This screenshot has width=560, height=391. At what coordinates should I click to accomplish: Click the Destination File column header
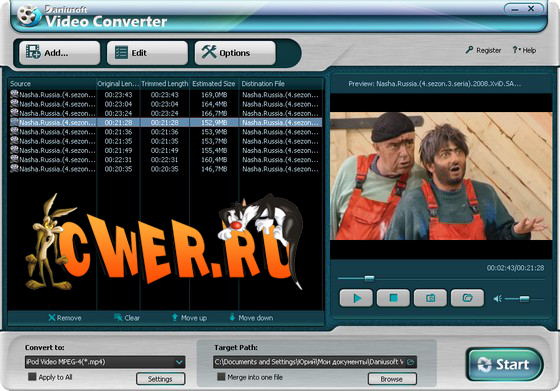pyautogui.click(x=281, y=84)
